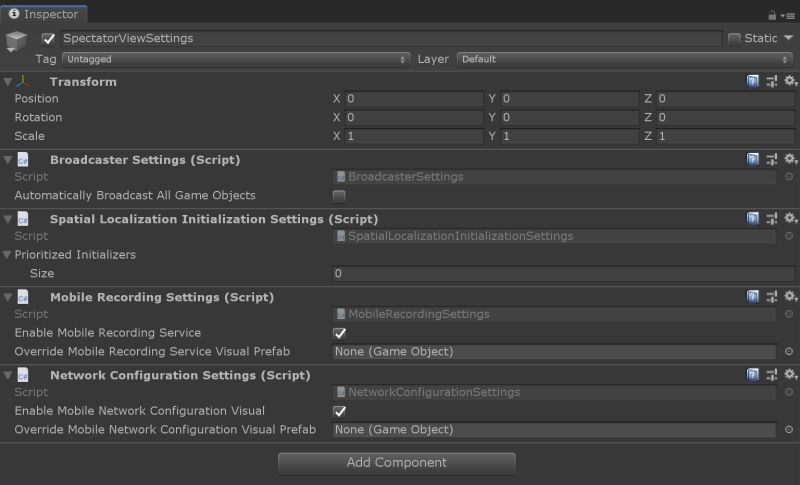Collapse Broadcaster Settings foldout triangle
Image resolution: width=800 pixels, height=485 pixels.
tap(8, 160)
